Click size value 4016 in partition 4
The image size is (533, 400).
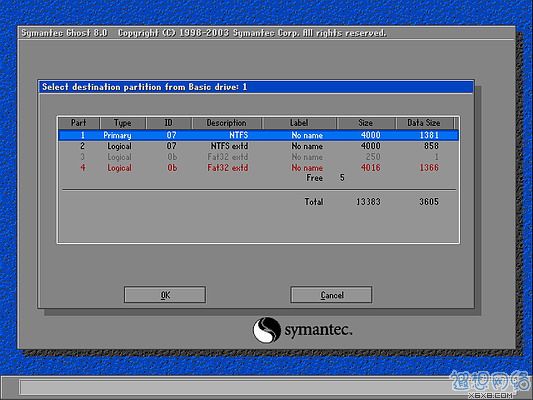[371, 168]
